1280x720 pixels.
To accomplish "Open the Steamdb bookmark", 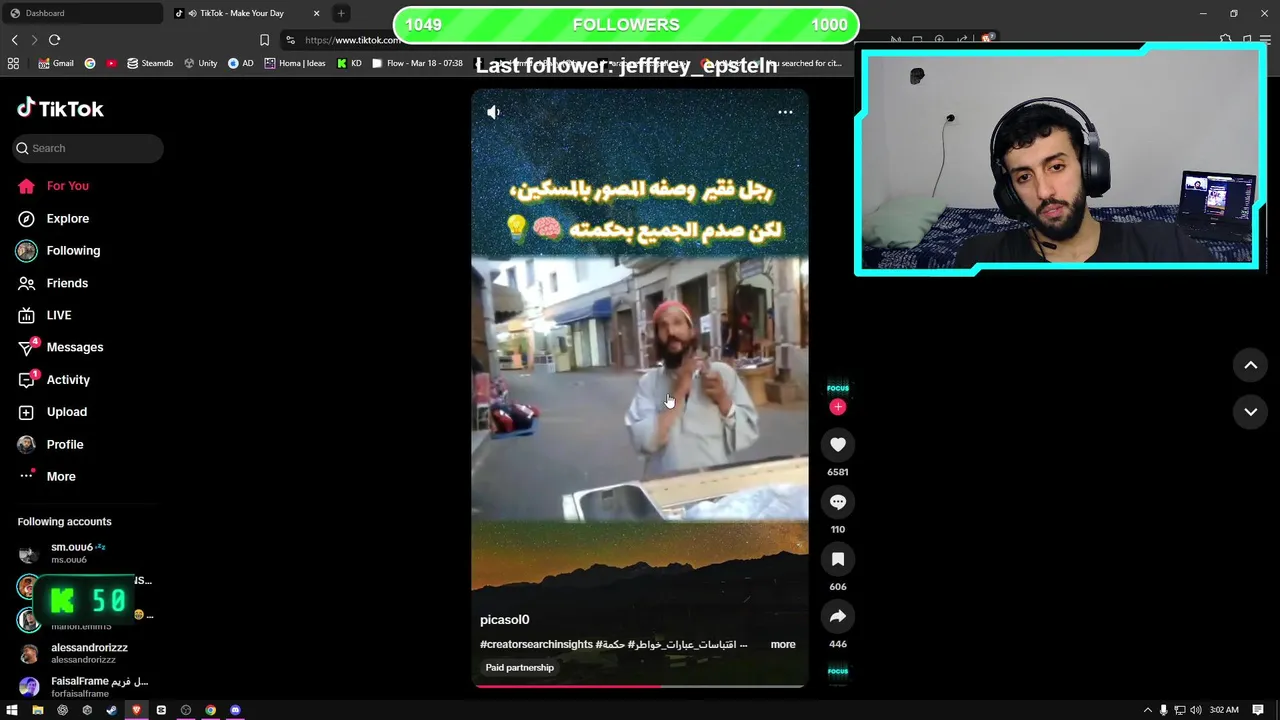I will 149,63.
